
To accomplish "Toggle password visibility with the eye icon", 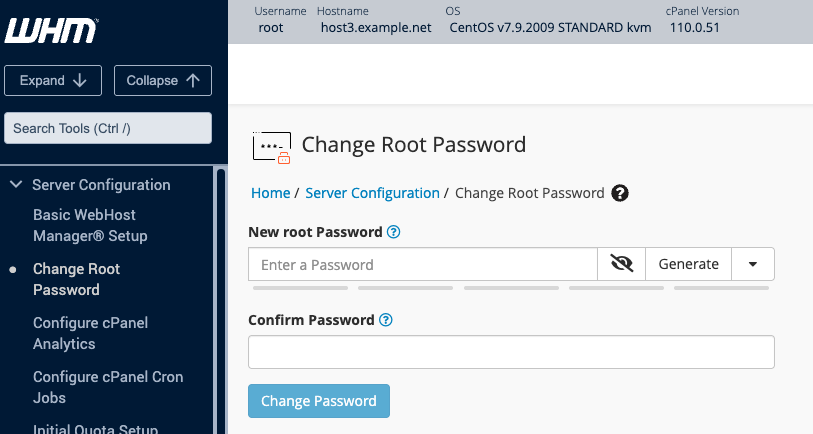I will [622, 264].
